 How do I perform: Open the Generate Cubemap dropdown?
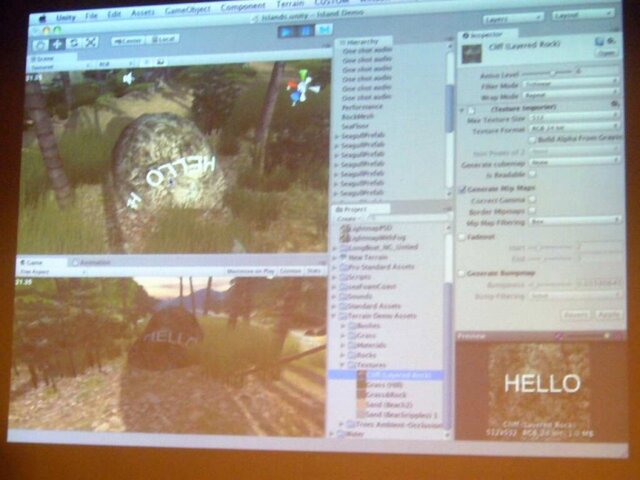[x=575, y=162]
